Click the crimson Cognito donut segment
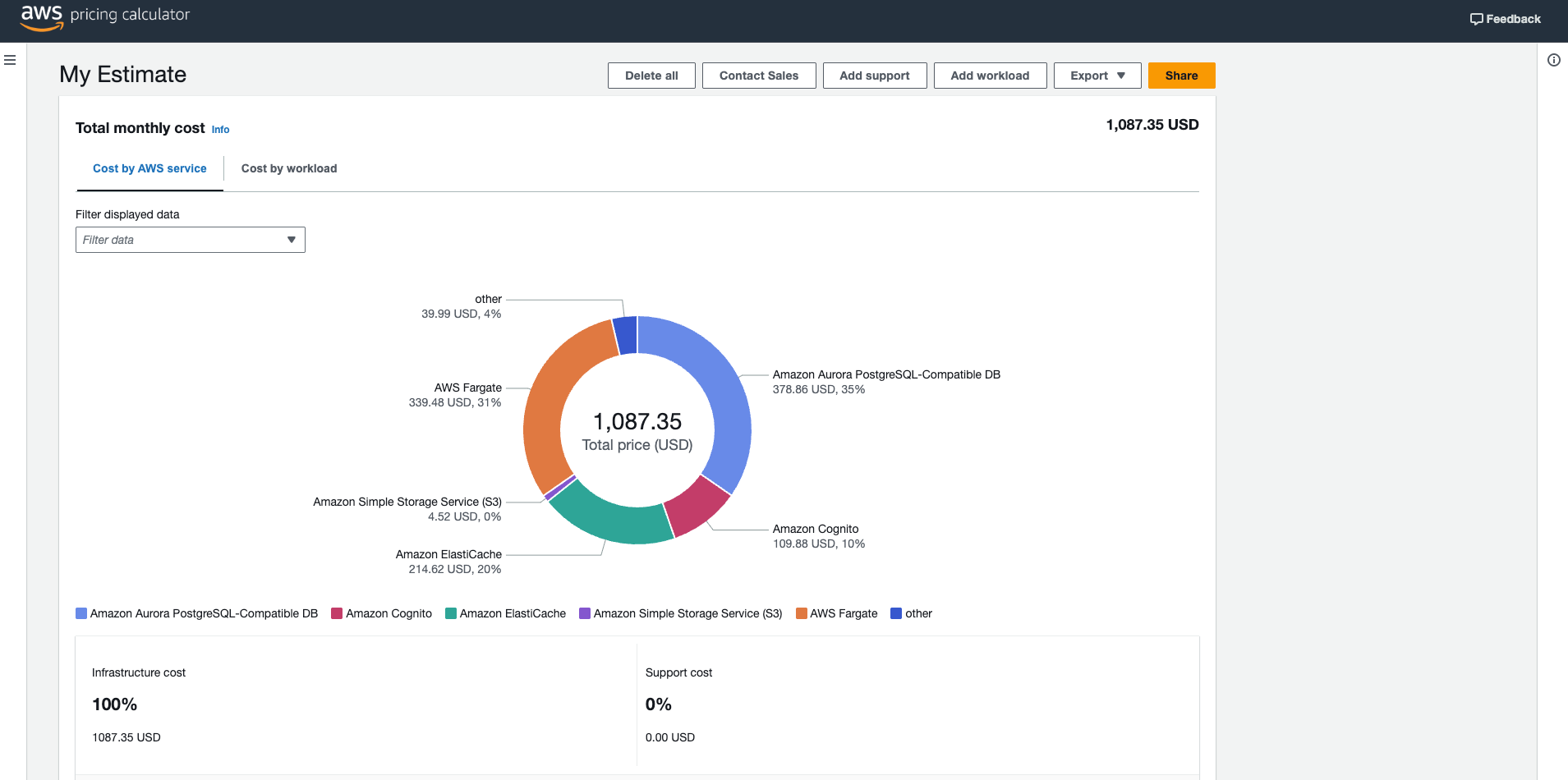 pos(698,507)
